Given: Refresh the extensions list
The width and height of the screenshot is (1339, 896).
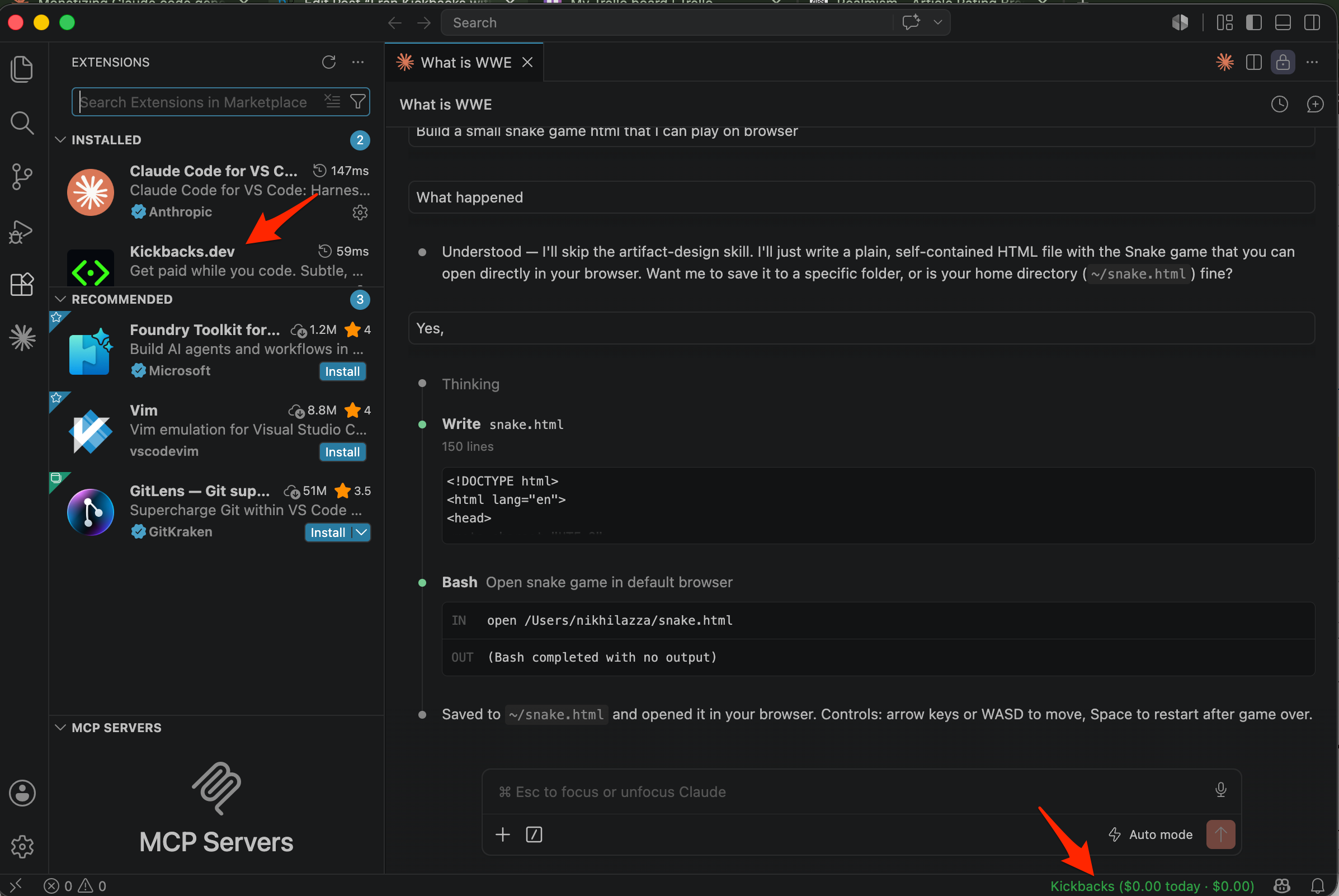Looking at the screenshot, I should 329,62.
